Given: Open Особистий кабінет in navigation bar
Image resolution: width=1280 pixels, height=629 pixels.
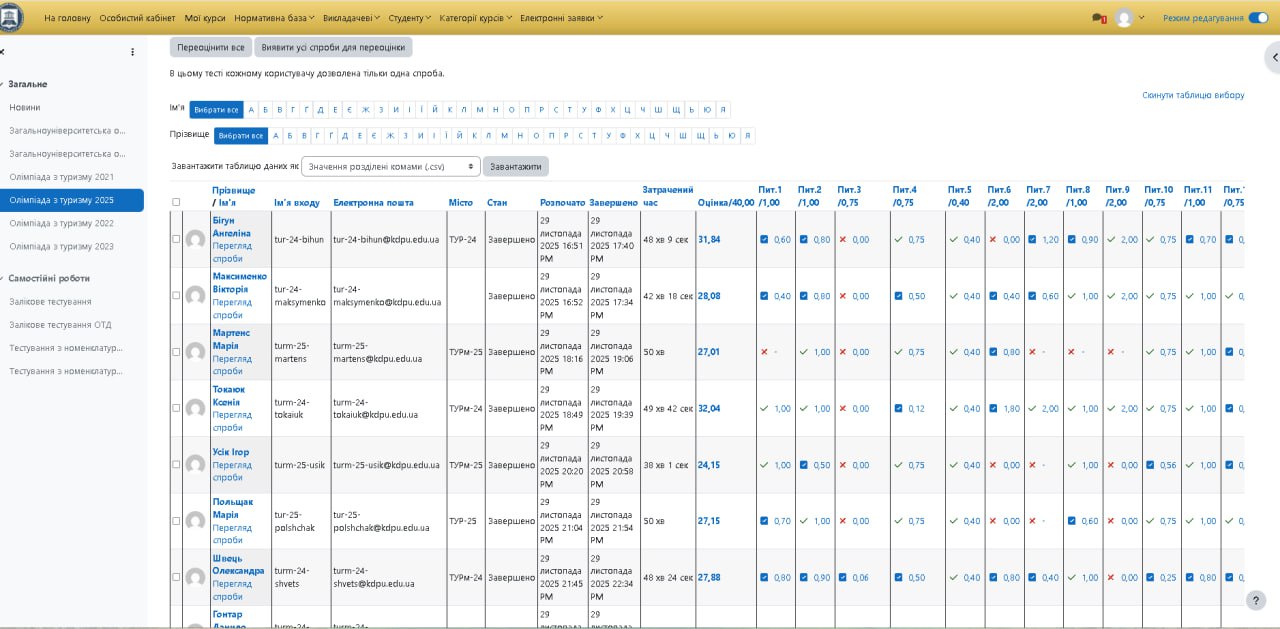Looking at the screenshot, I should pos(135,18).
